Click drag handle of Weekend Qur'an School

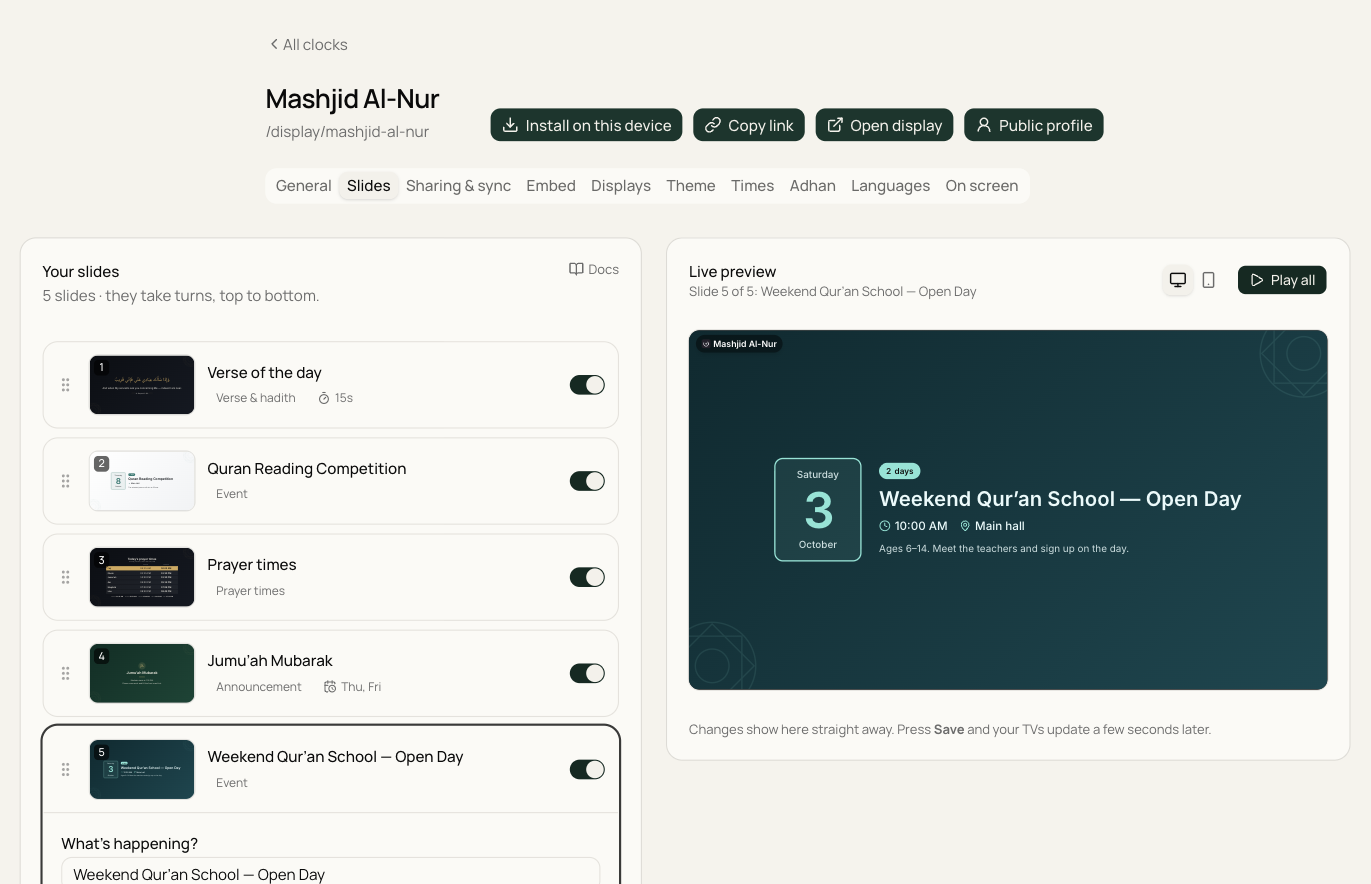point(65,769)
